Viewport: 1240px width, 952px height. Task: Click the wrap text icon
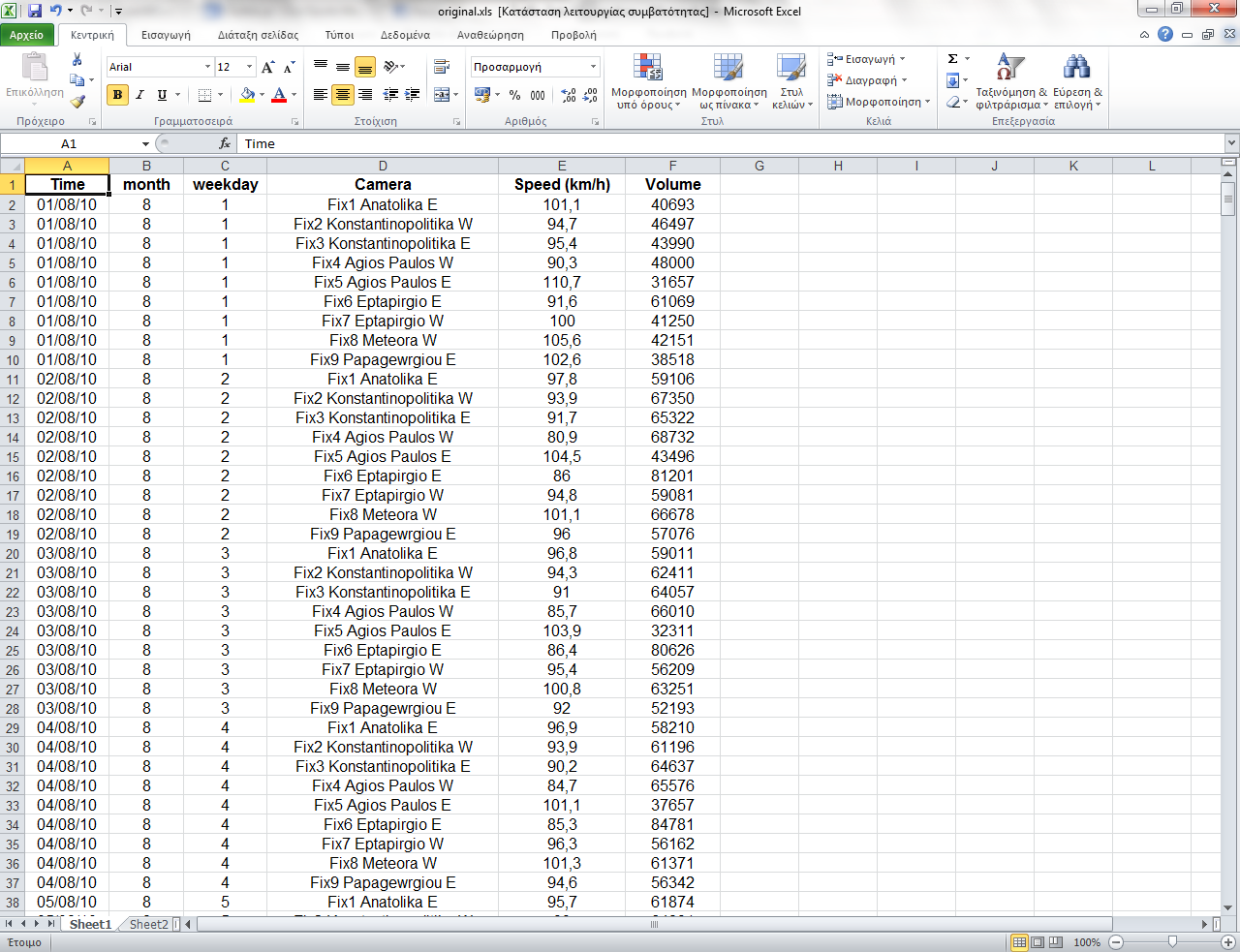[x=442, y=67]
